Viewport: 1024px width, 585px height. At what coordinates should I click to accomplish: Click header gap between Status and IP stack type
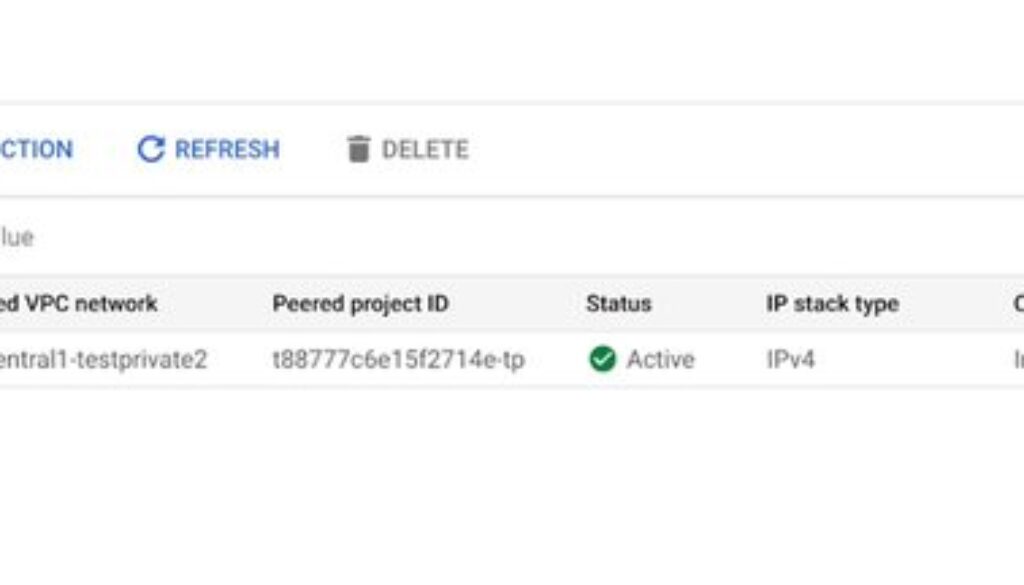coord(708,304)
